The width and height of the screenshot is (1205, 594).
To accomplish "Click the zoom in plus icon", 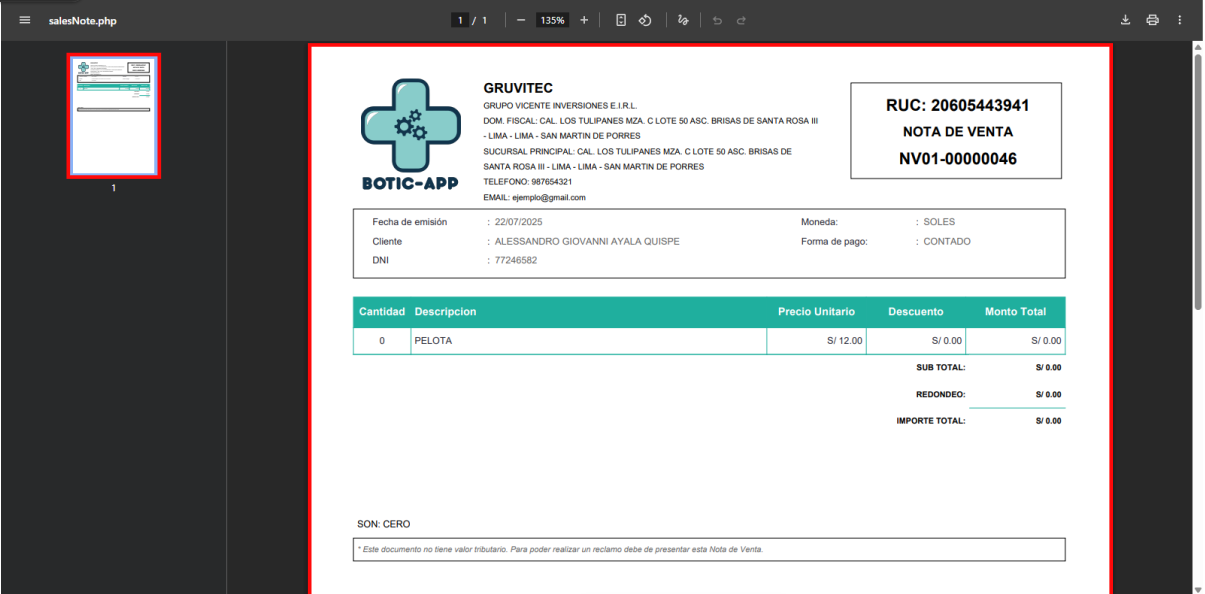I will point(584,20).
